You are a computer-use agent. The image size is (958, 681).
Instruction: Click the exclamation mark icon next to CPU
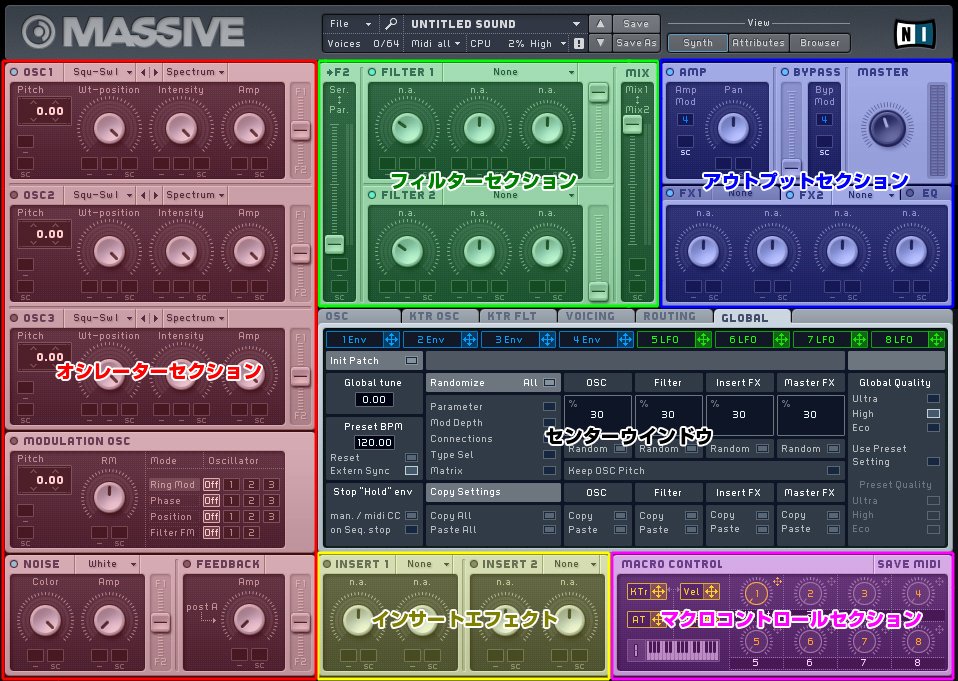pyautogui.click(x=579, y=43)
